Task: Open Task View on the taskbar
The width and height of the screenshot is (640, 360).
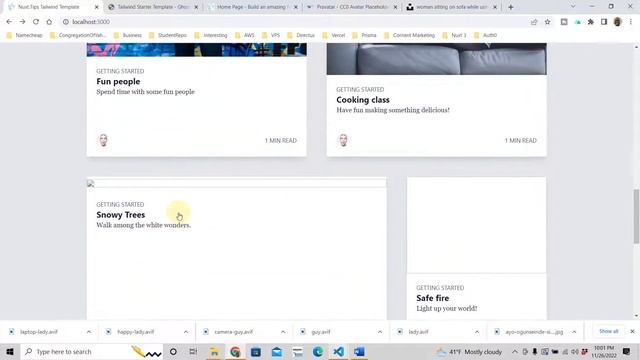Action: pos(193,351)
